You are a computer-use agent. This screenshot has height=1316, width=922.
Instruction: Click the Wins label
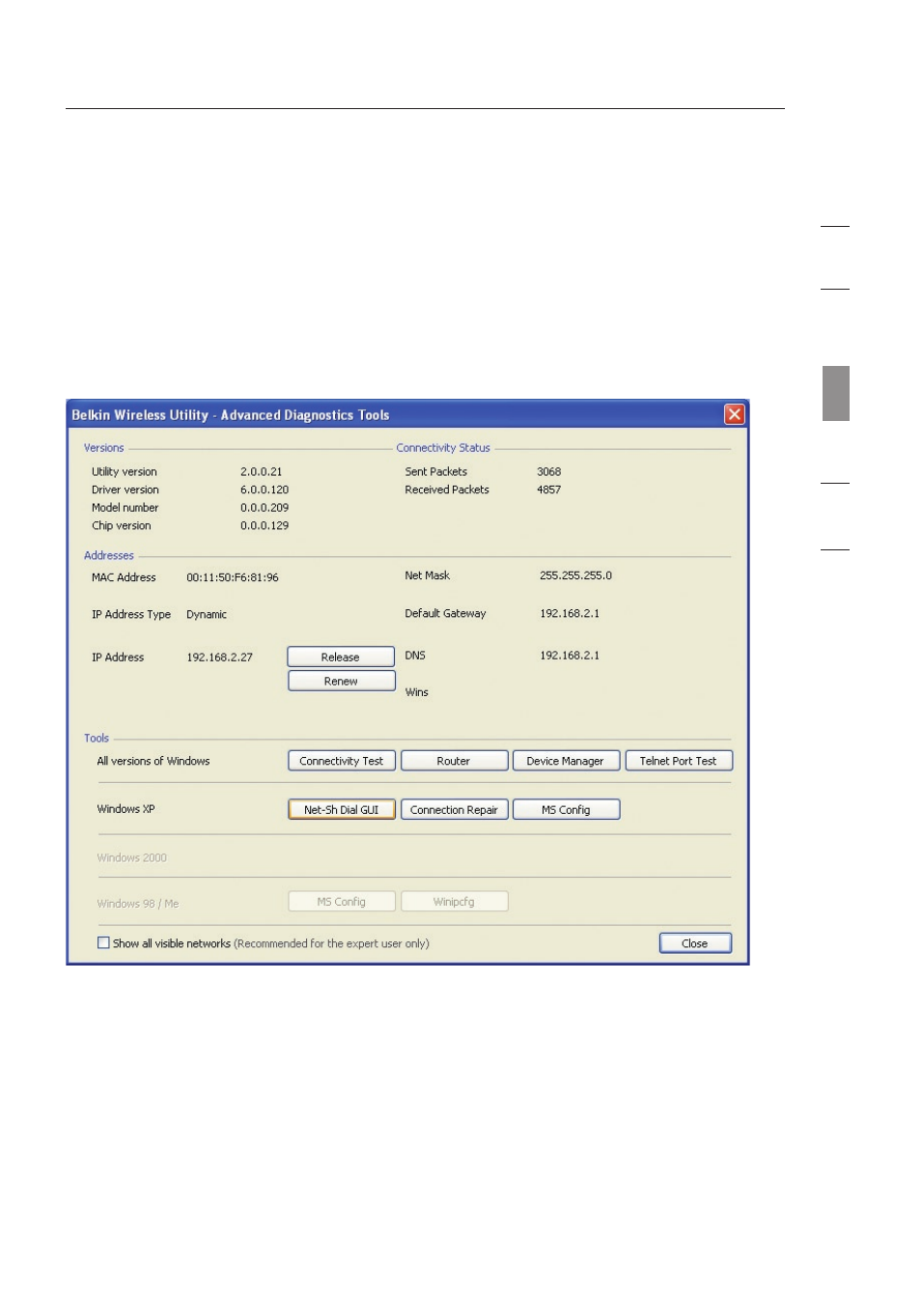point(417,692)
